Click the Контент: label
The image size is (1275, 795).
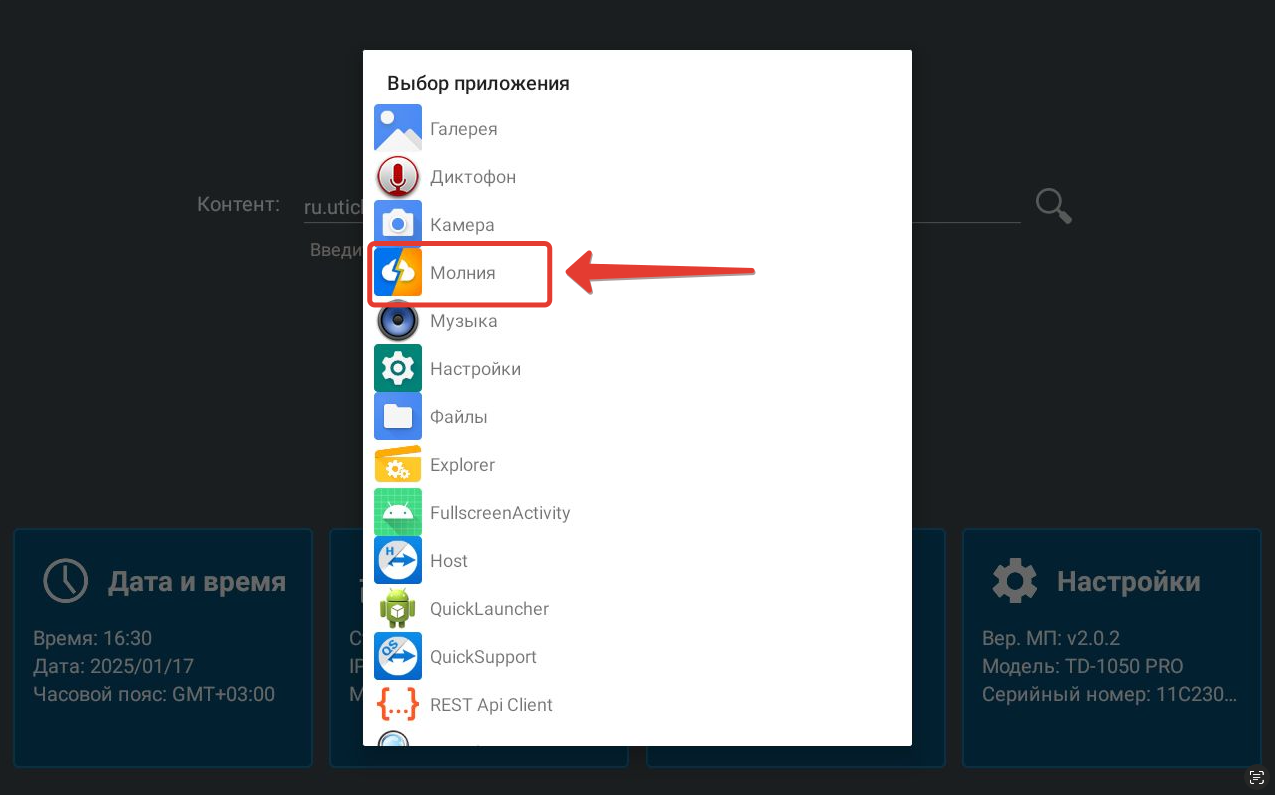pos(238,205)
